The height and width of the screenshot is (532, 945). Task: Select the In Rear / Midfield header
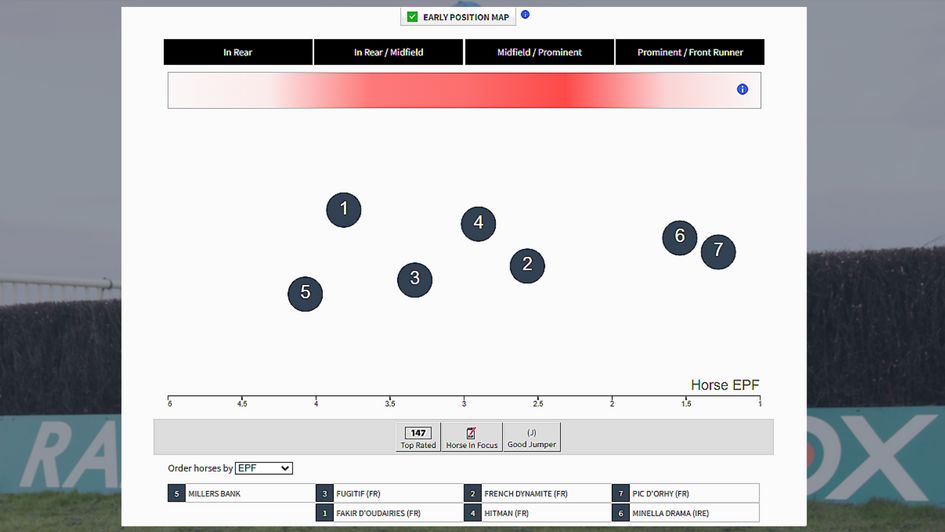[x=389, y=52]
